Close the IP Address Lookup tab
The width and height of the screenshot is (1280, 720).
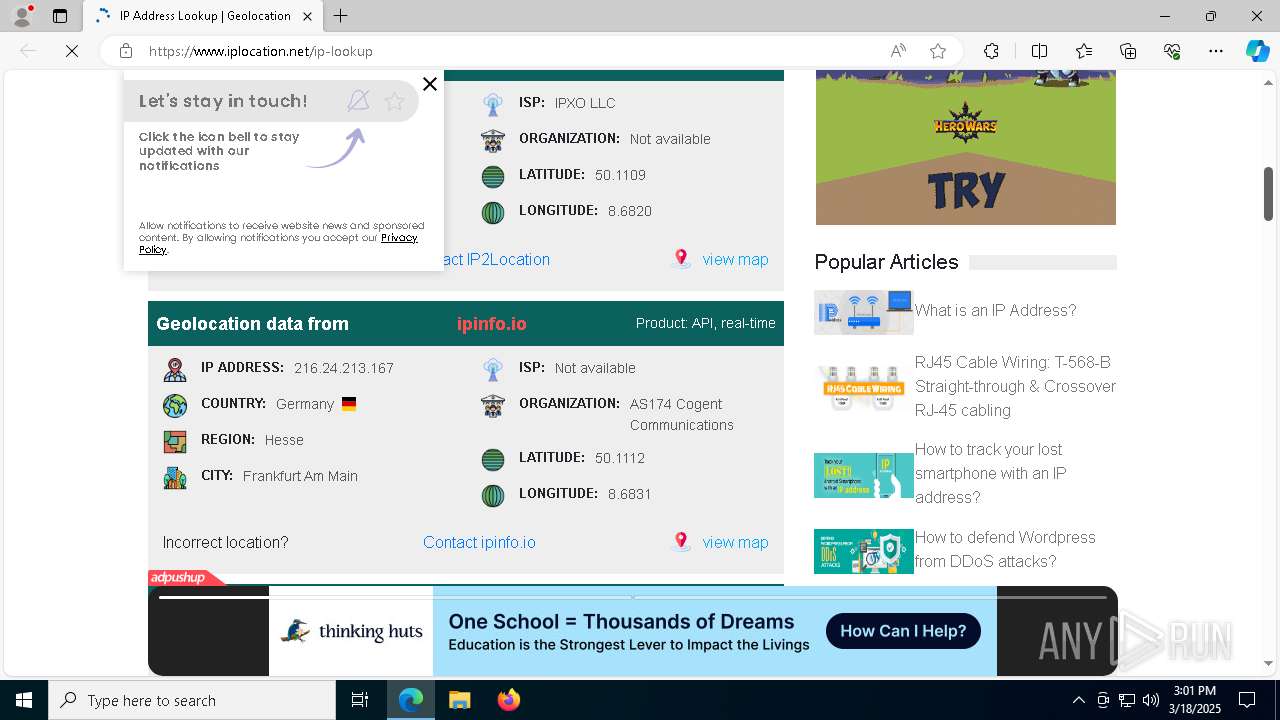pos(307,16)
